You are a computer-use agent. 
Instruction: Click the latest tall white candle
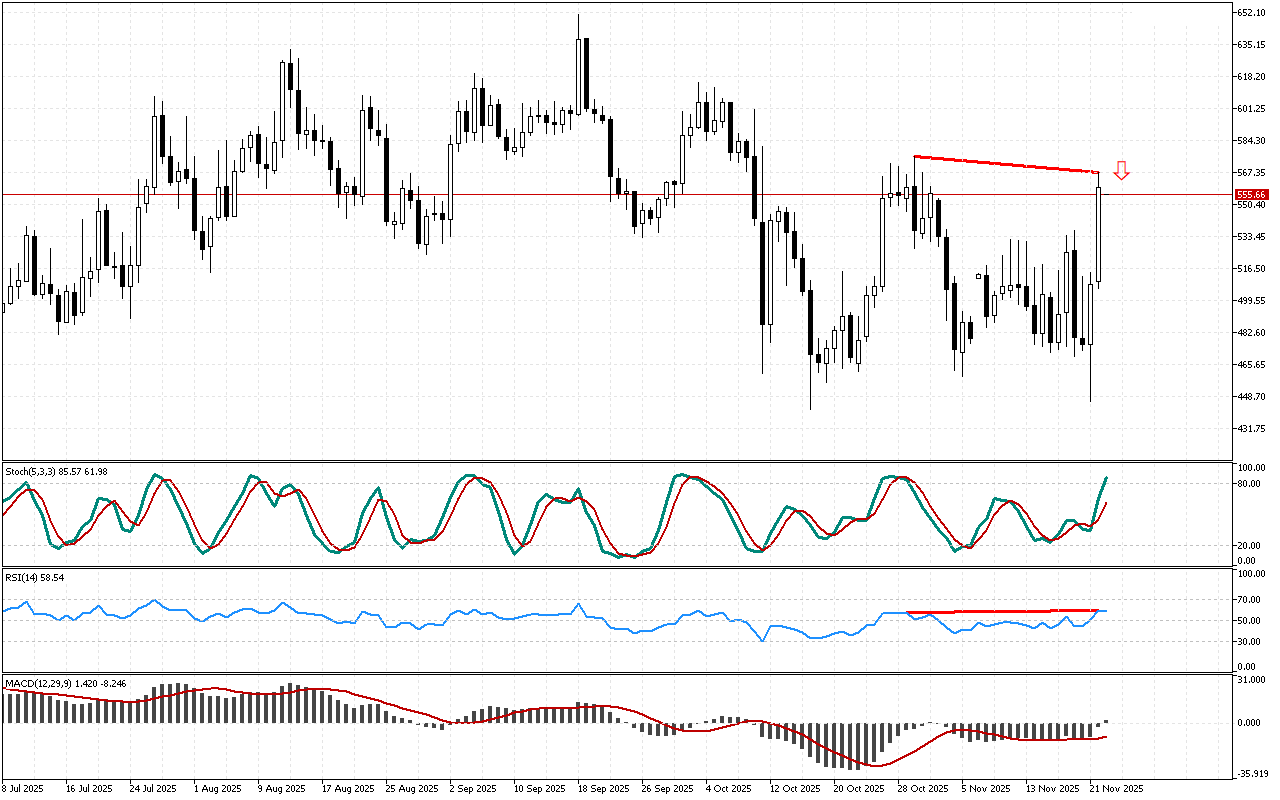[1098, 233]
